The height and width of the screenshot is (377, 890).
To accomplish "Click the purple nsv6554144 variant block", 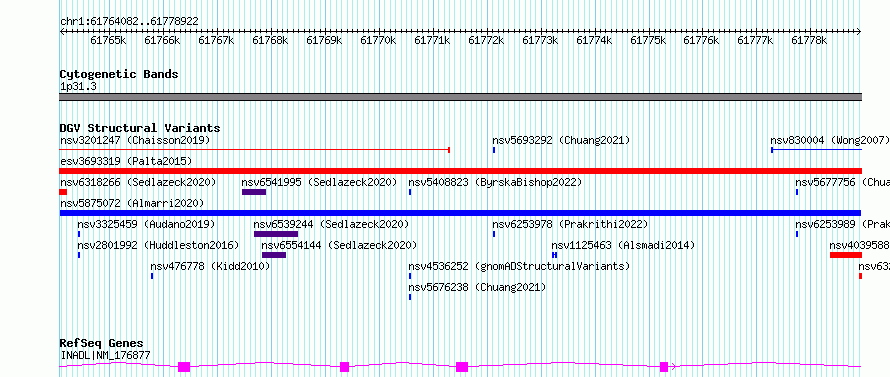I will tap(274, 255).
